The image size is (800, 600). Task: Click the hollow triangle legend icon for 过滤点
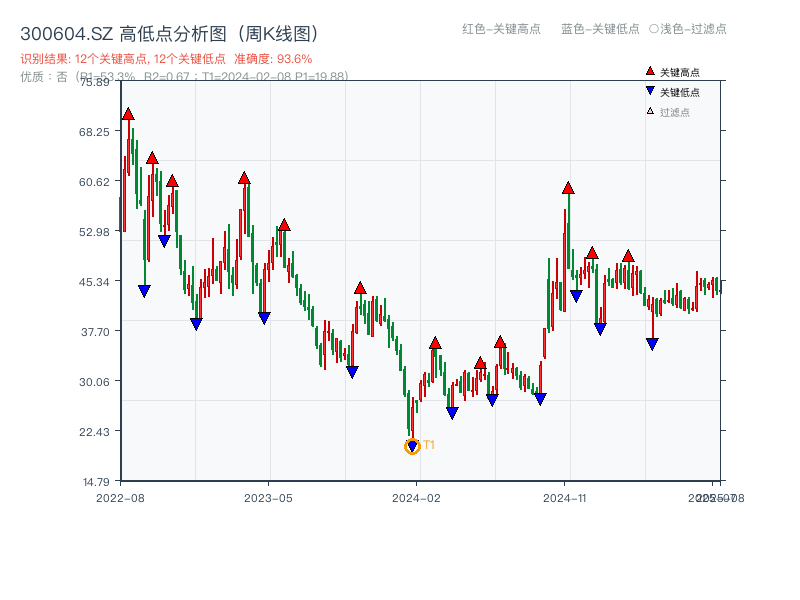650,111
